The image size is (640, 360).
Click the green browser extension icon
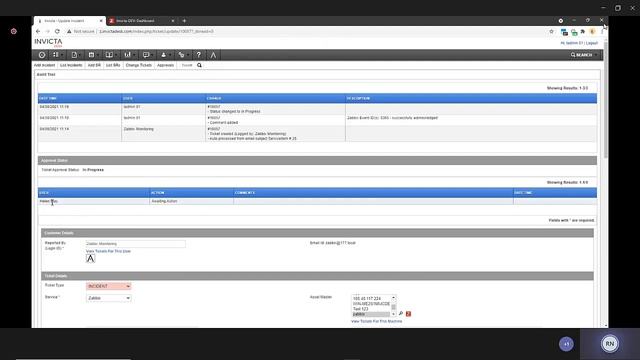(x=574, y=32)
